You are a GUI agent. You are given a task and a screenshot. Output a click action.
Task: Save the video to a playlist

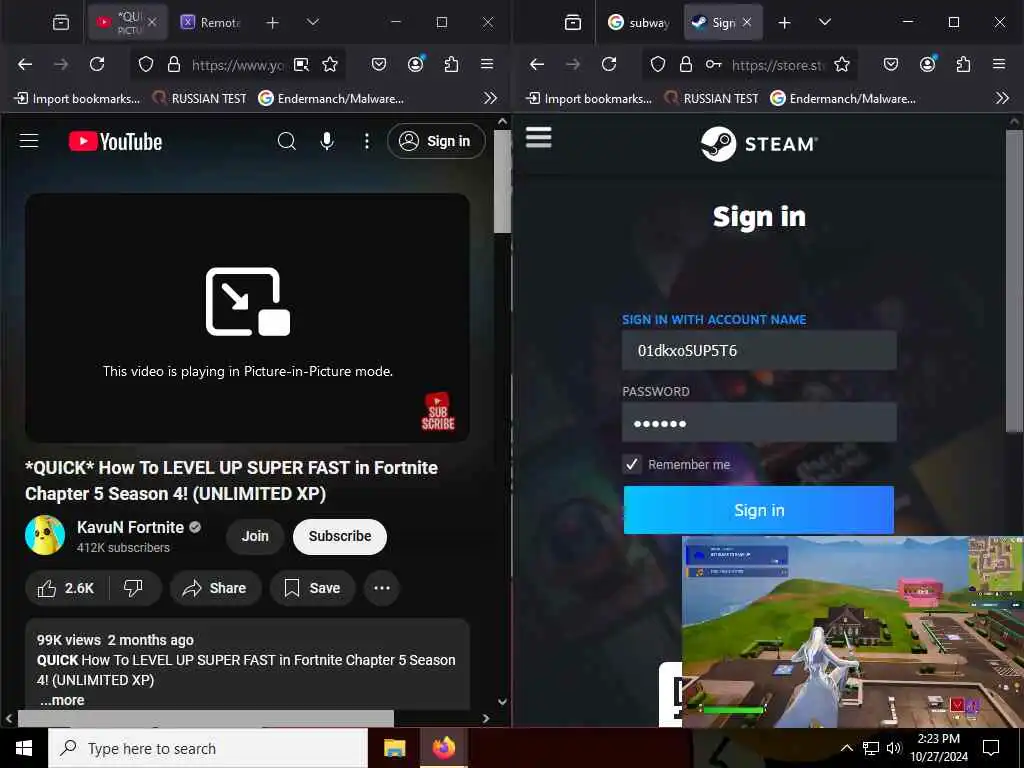pyautogui.click(x=313, y=588)
